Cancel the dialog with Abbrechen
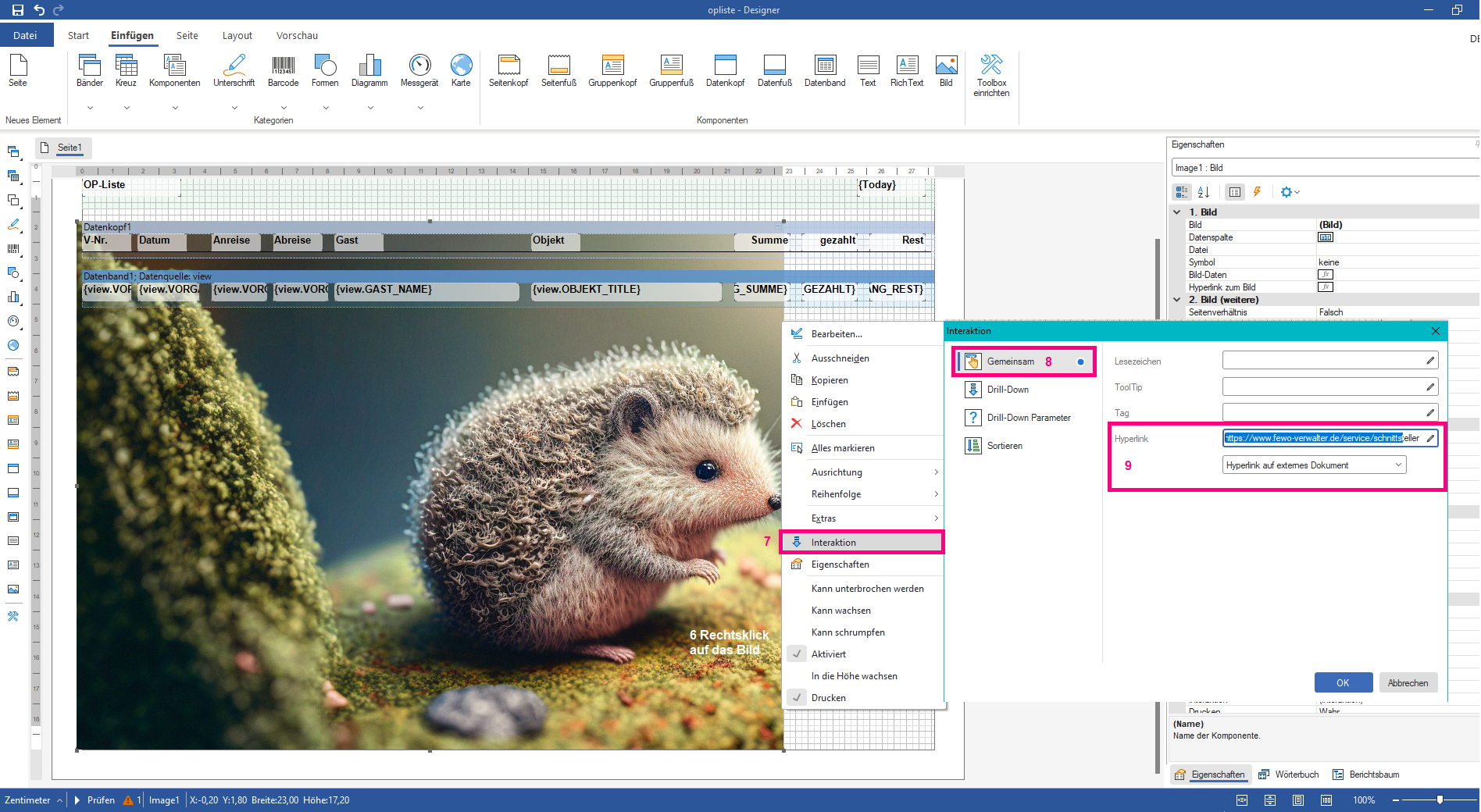The height and width of the screenshot is (812, 1481). 1408,683
